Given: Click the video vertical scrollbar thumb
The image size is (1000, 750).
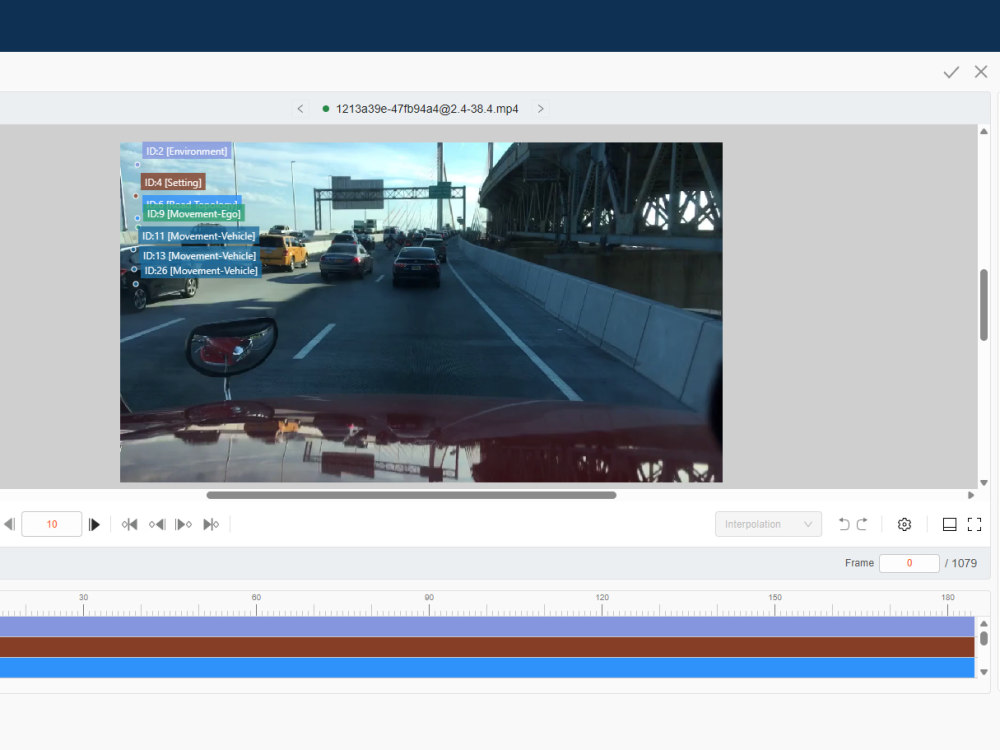Looking at the screenshot, I should 984,305.
